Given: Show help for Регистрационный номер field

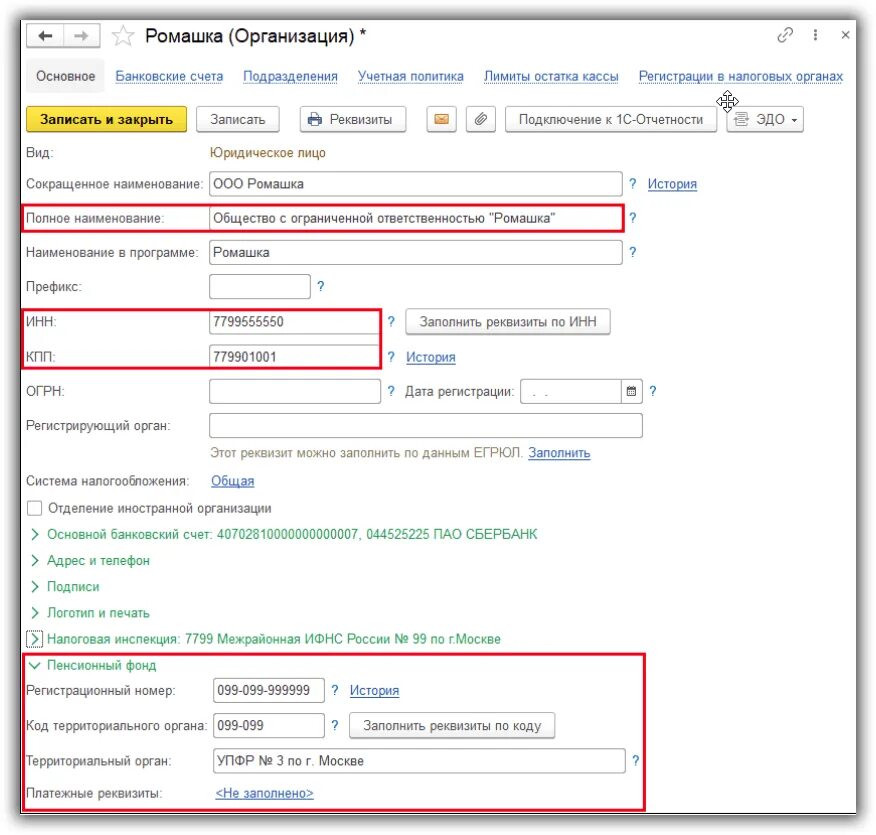Looking at the screenshot, I should [335, 690].
